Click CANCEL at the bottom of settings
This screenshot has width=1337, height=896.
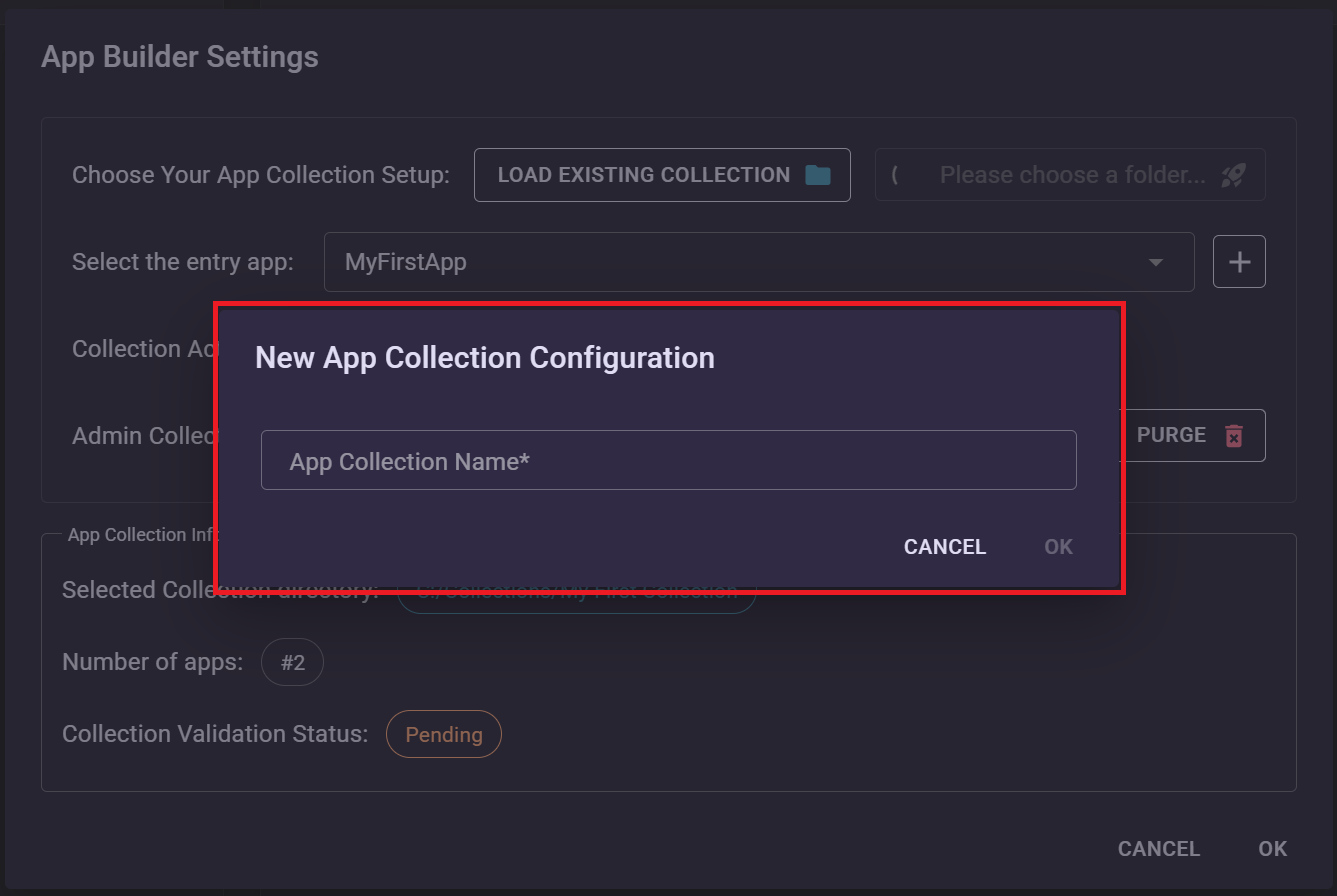tap(1158, 848)
